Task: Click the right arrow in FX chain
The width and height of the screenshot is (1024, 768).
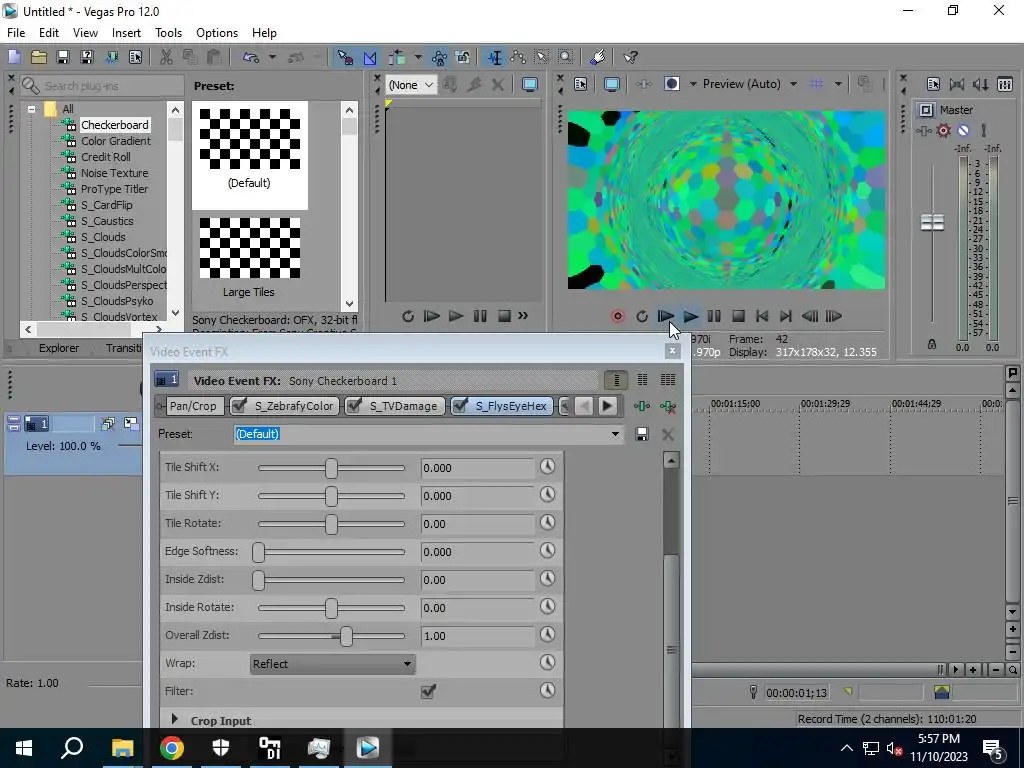Action: (607, 406)
